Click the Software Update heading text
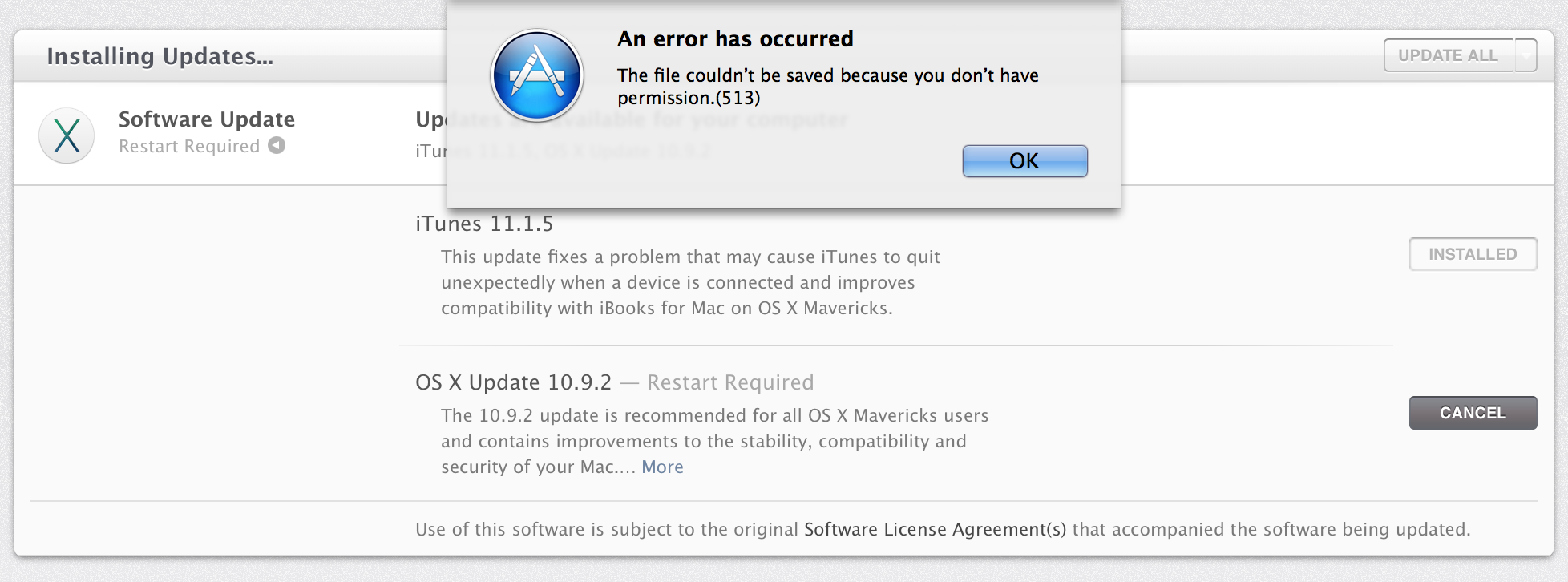This screenshot has height=582, width=1568. click(207, 119)
